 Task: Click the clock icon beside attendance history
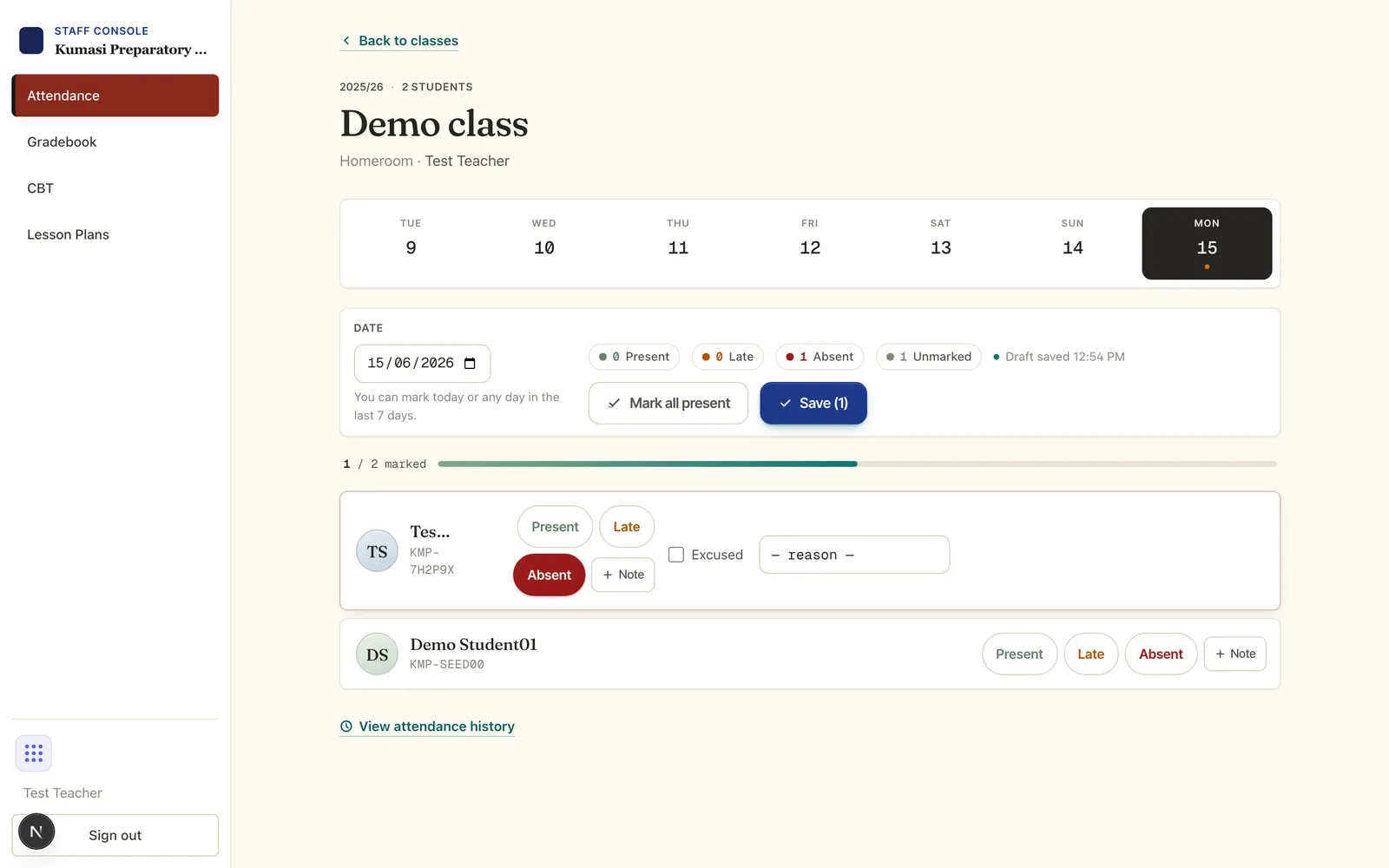point(346,727)
